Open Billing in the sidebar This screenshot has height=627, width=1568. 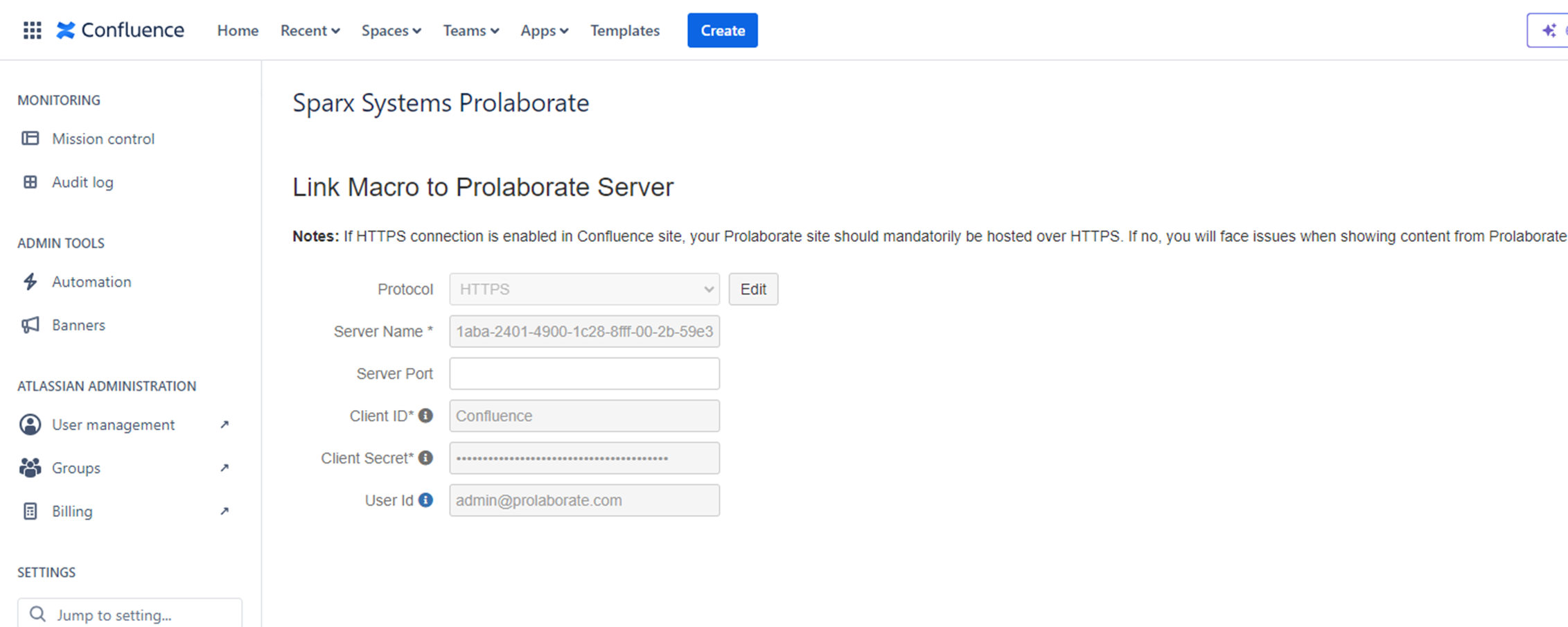(x=72, y=511)
